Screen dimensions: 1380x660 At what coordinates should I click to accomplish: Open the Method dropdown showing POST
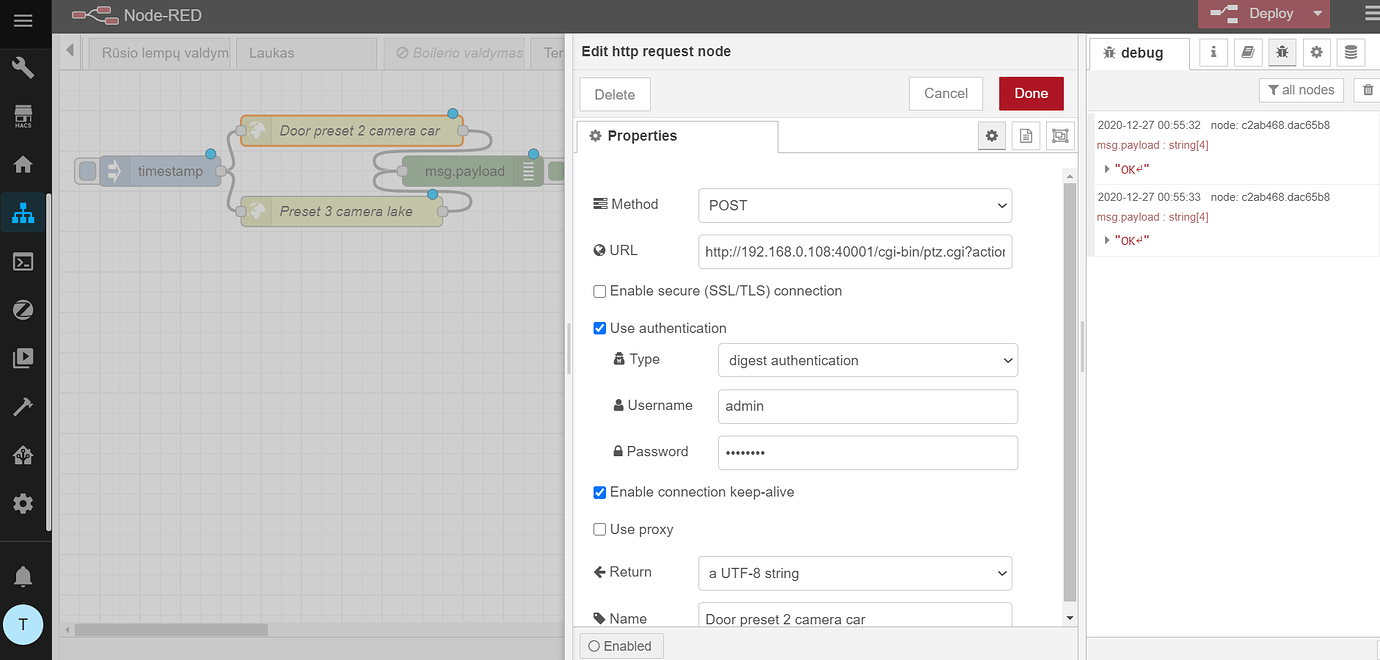point(855,205)
